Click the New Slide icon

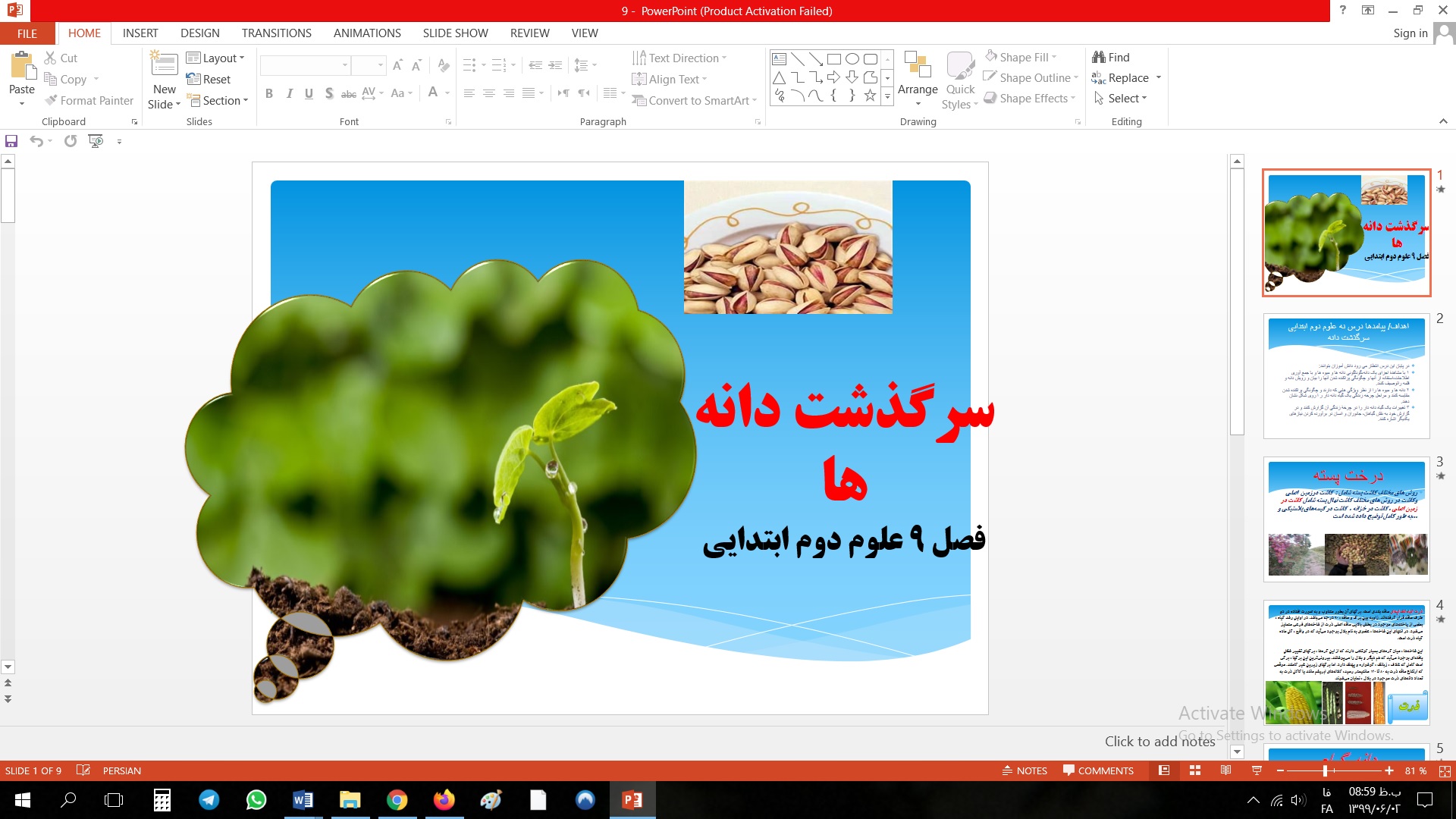(x=164, y=64)
